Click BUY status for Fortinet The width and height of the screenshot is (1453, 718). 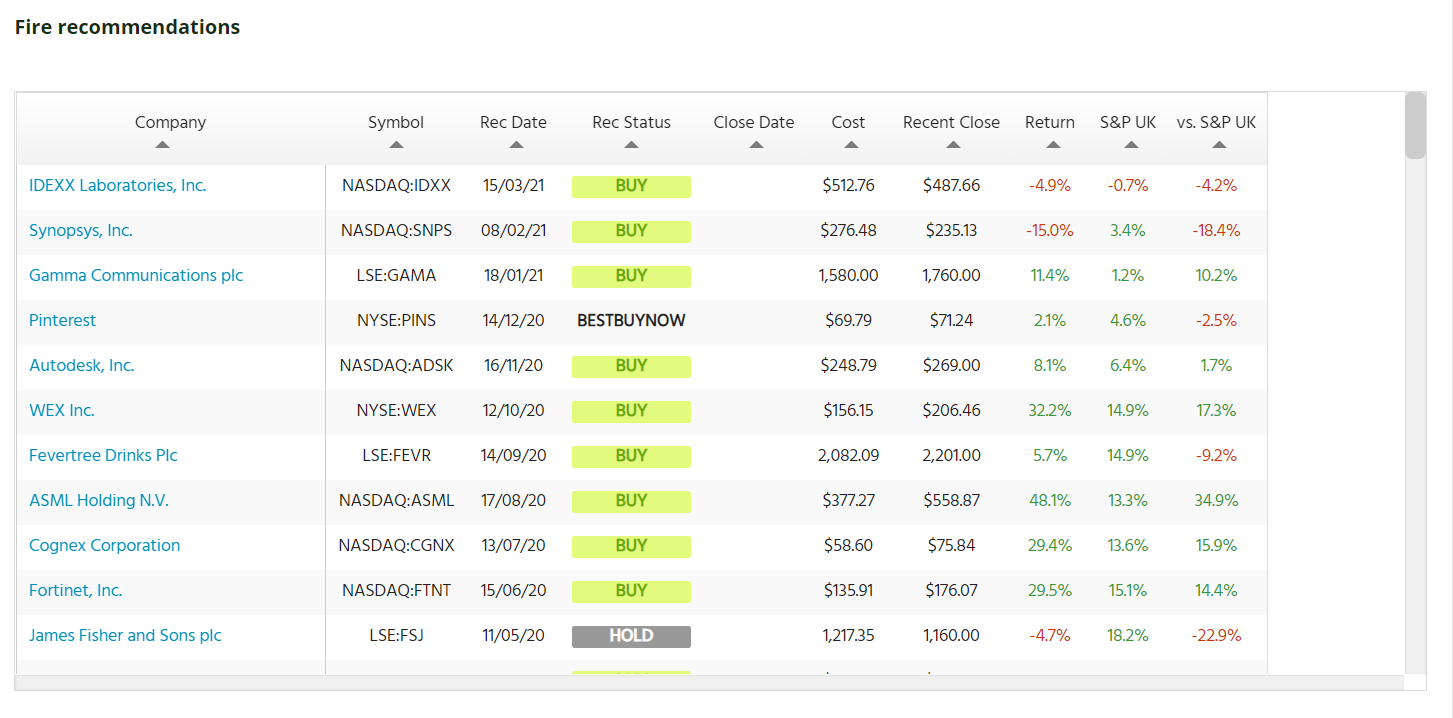pyautogui.click(x=631, y=591)
